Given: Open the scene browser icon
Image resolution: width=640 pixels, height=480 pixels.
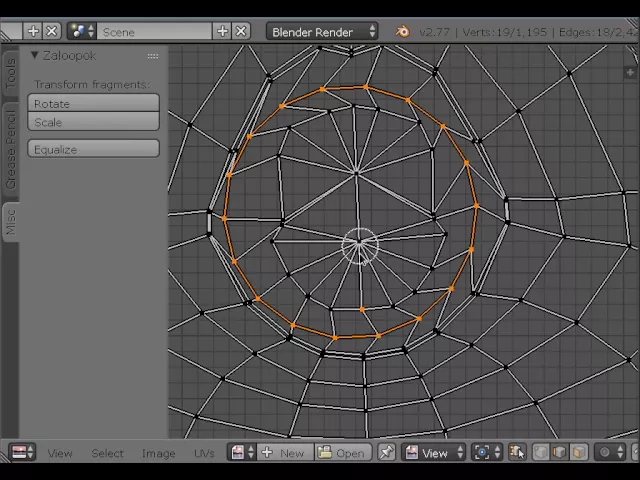Looking at the screenshot, I should point(82,31).
